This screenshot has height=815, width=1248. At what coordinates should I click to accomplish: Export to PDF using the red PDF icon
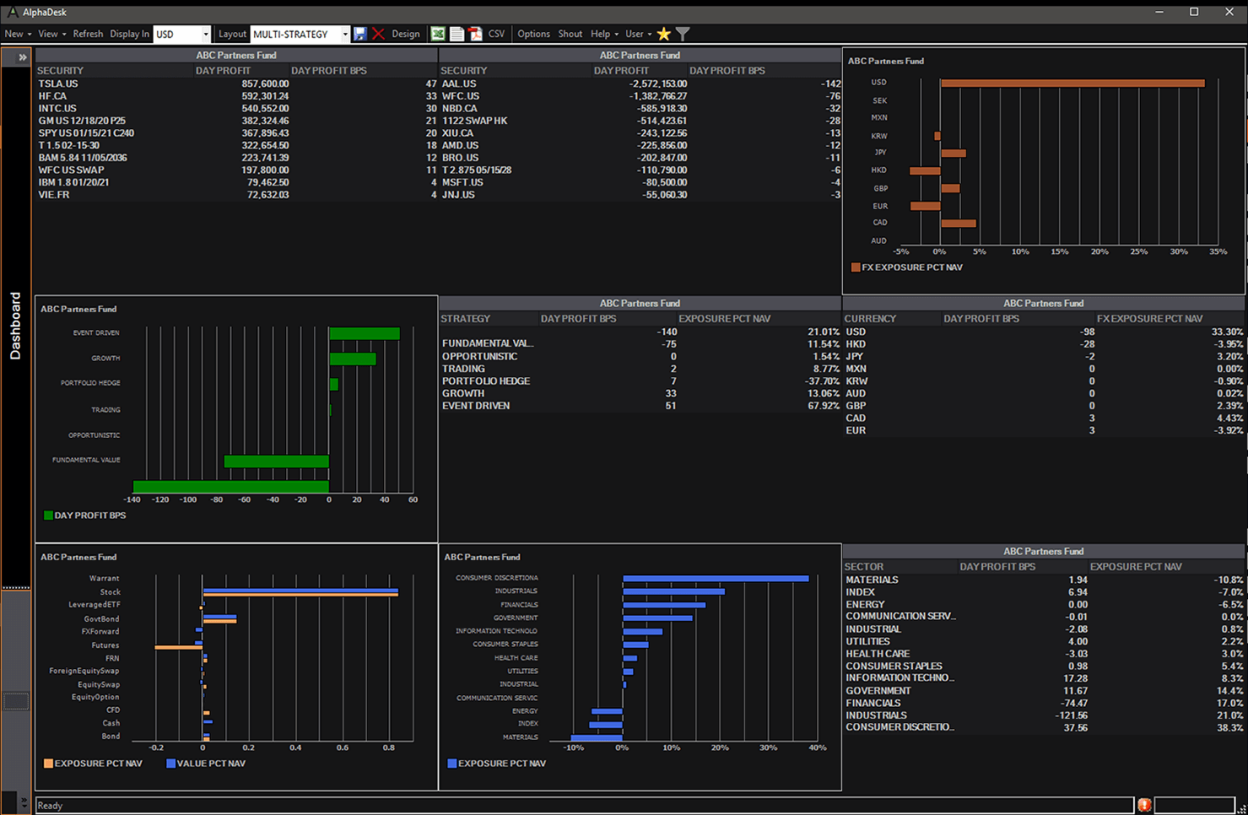pos(476,34)
